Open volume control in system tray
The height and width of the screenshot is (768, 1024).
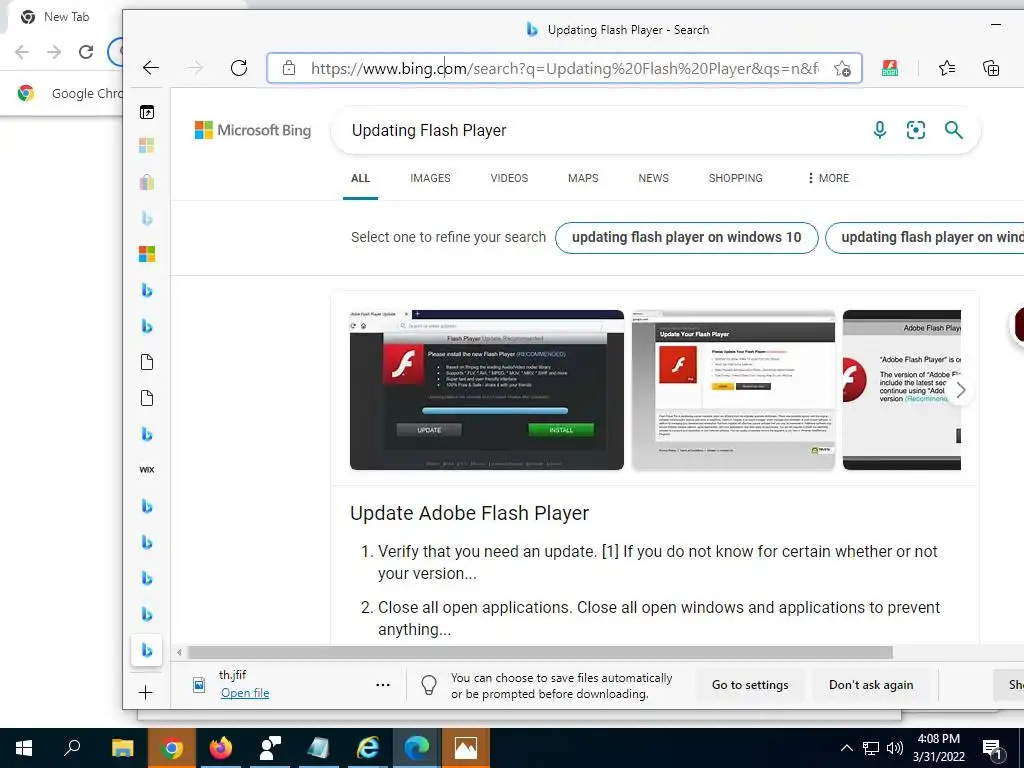(895, 748)
